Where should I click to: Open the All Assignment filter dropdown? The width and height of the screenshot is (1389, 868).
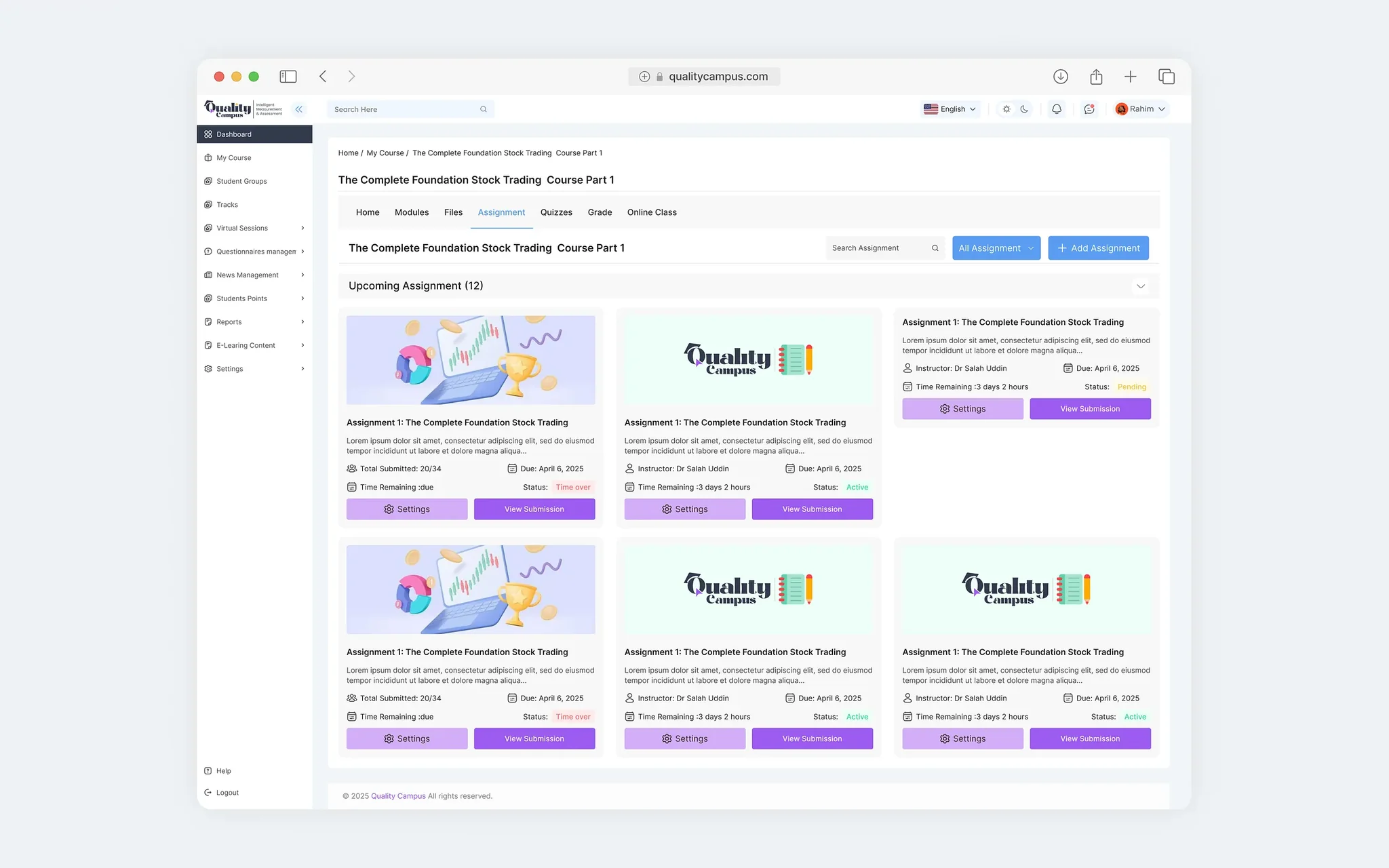(996, 248)
